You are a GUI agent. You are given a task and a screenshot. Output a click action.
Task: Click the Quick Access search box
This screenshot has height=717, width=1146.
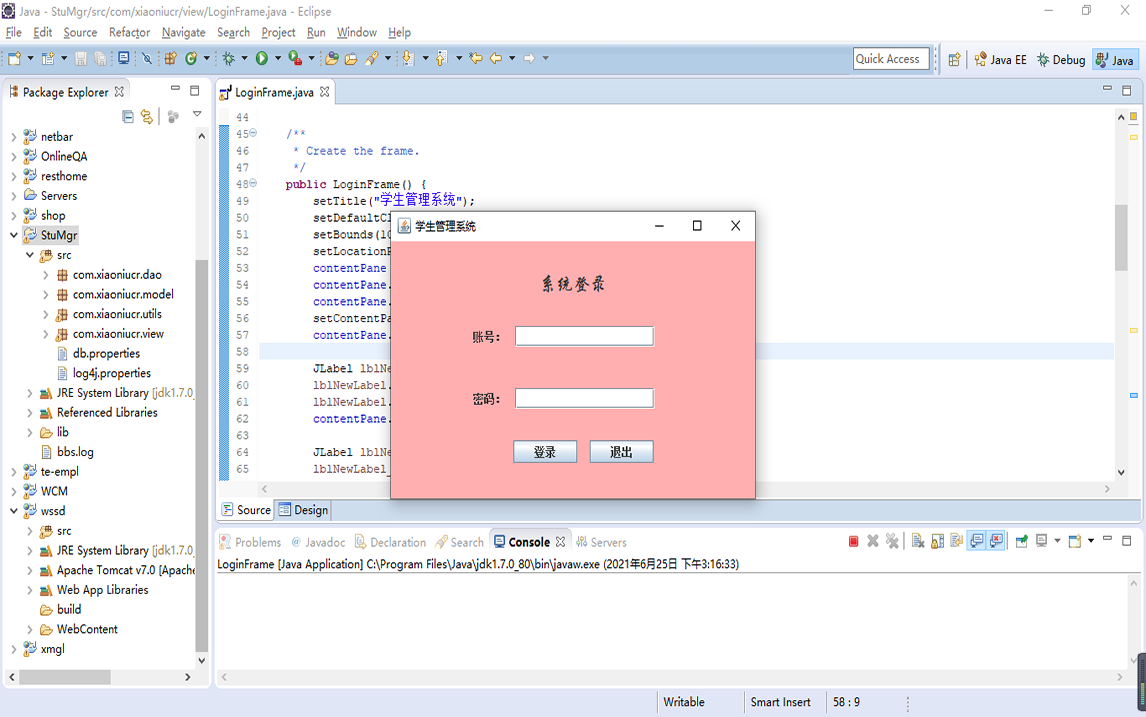tap(891, 59)
